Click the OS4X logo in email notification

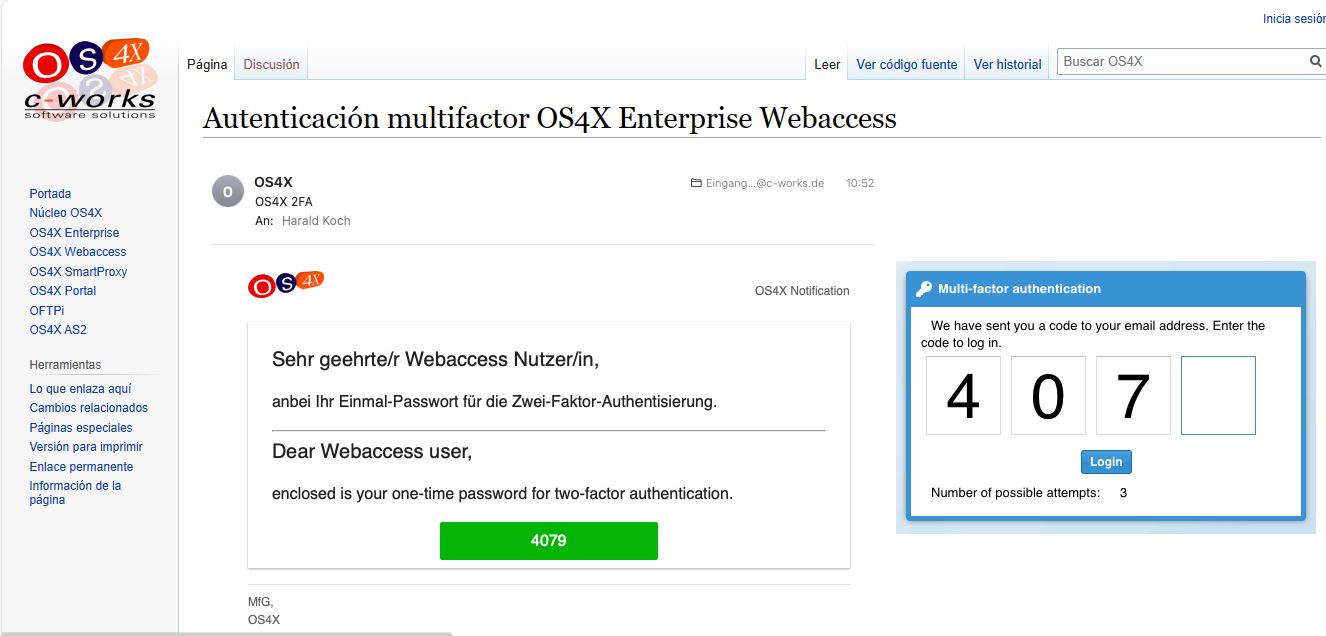[286, 284]
